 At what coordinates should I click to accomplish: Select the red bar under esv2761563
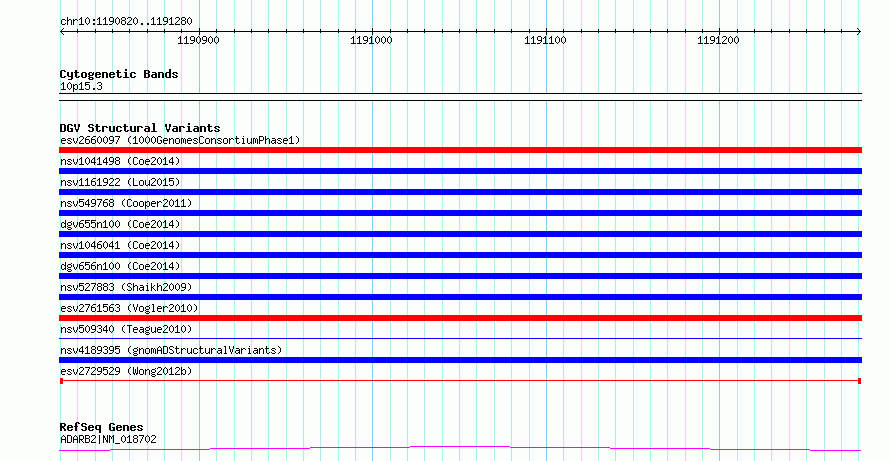point(460,318)
